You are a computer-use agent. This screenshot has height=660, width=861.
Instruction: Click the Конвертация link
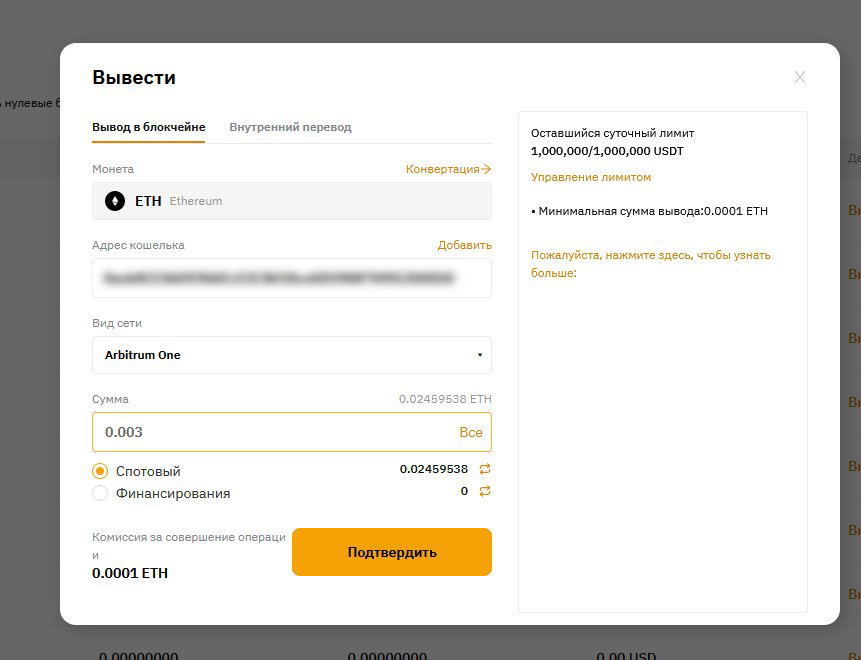click(448, 169)
